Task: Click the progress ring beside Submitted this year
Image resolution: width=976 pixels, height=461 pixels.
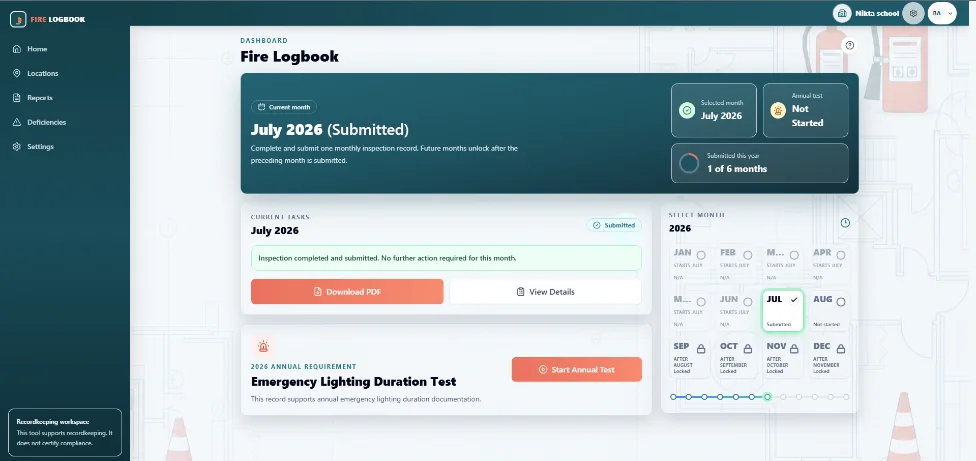Action: tap(689, 164)
